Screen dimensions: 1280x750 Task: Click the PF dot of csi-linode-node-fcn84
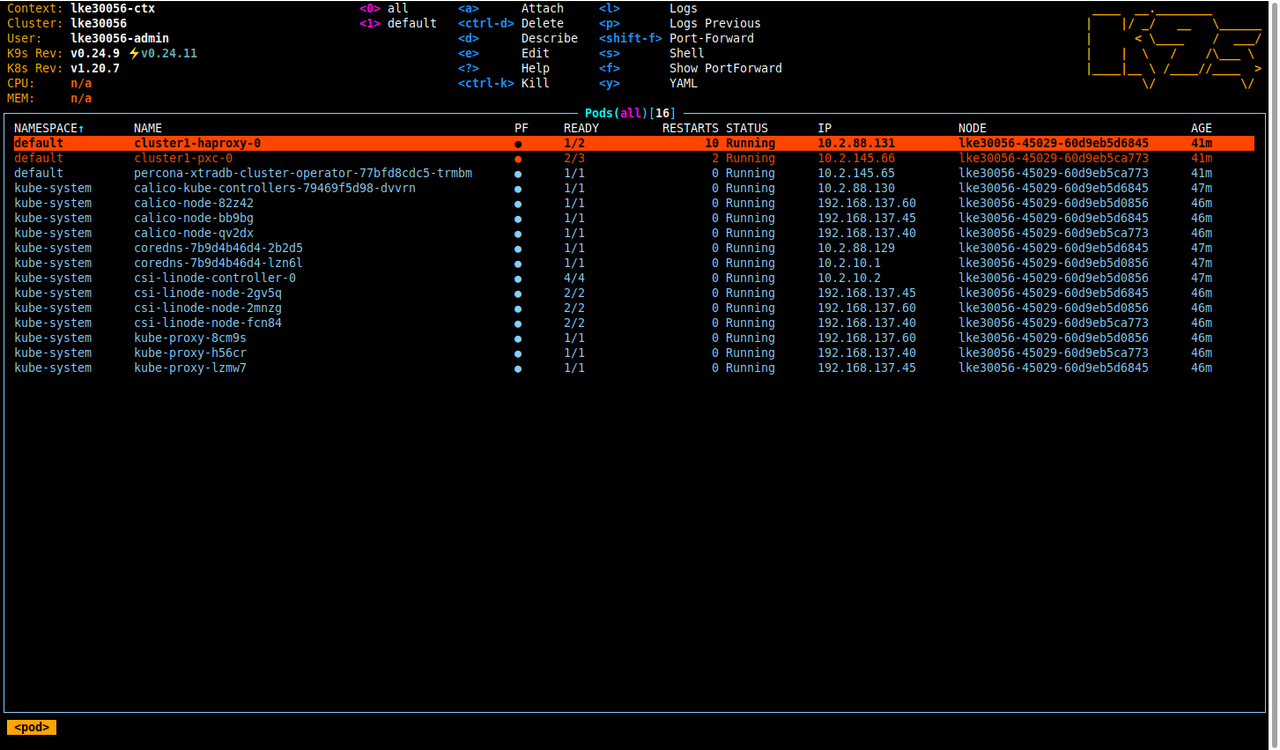click(x=518, y=324)
